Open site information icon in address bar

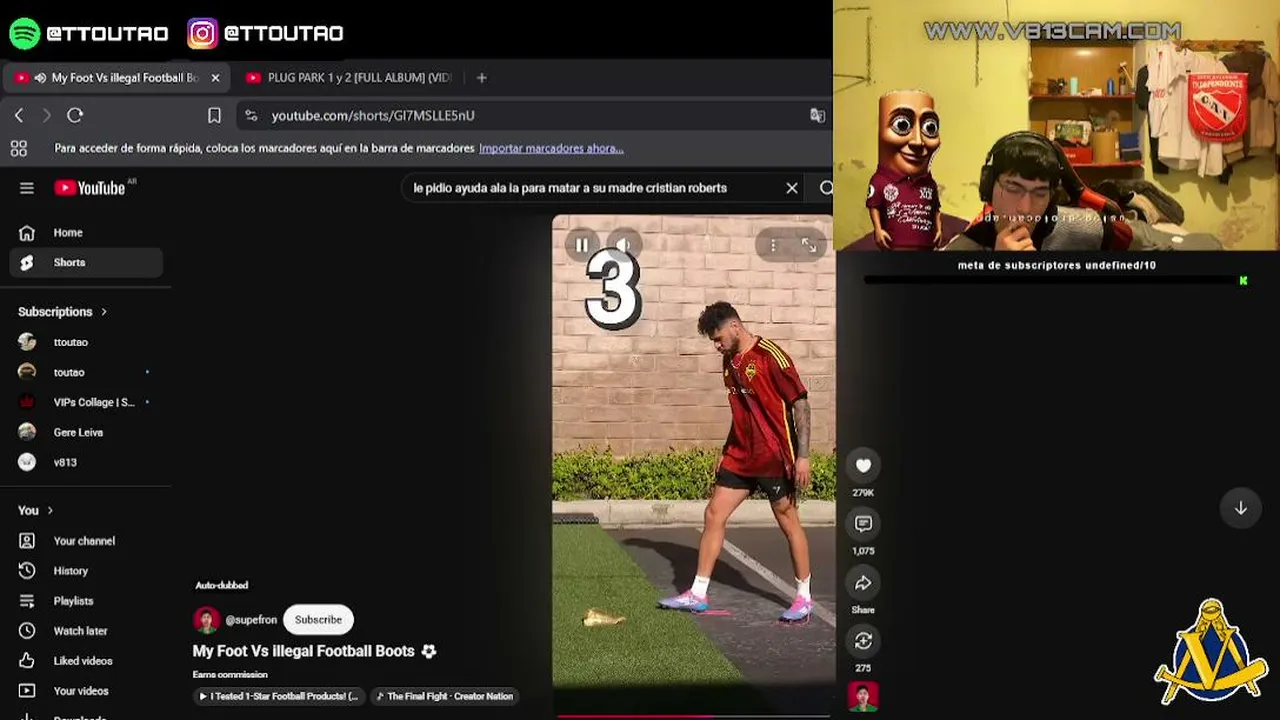251,116
